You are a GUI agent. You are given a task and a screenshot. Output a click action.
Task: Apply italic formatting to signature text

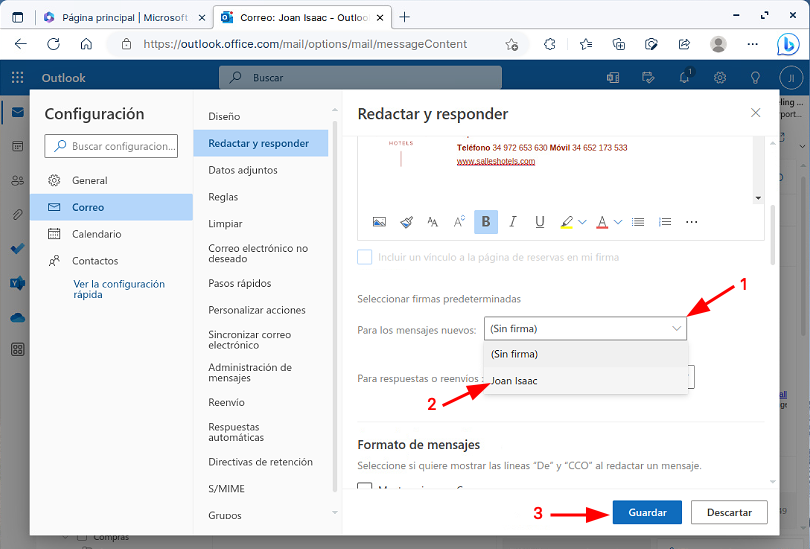tap(513, 222)
